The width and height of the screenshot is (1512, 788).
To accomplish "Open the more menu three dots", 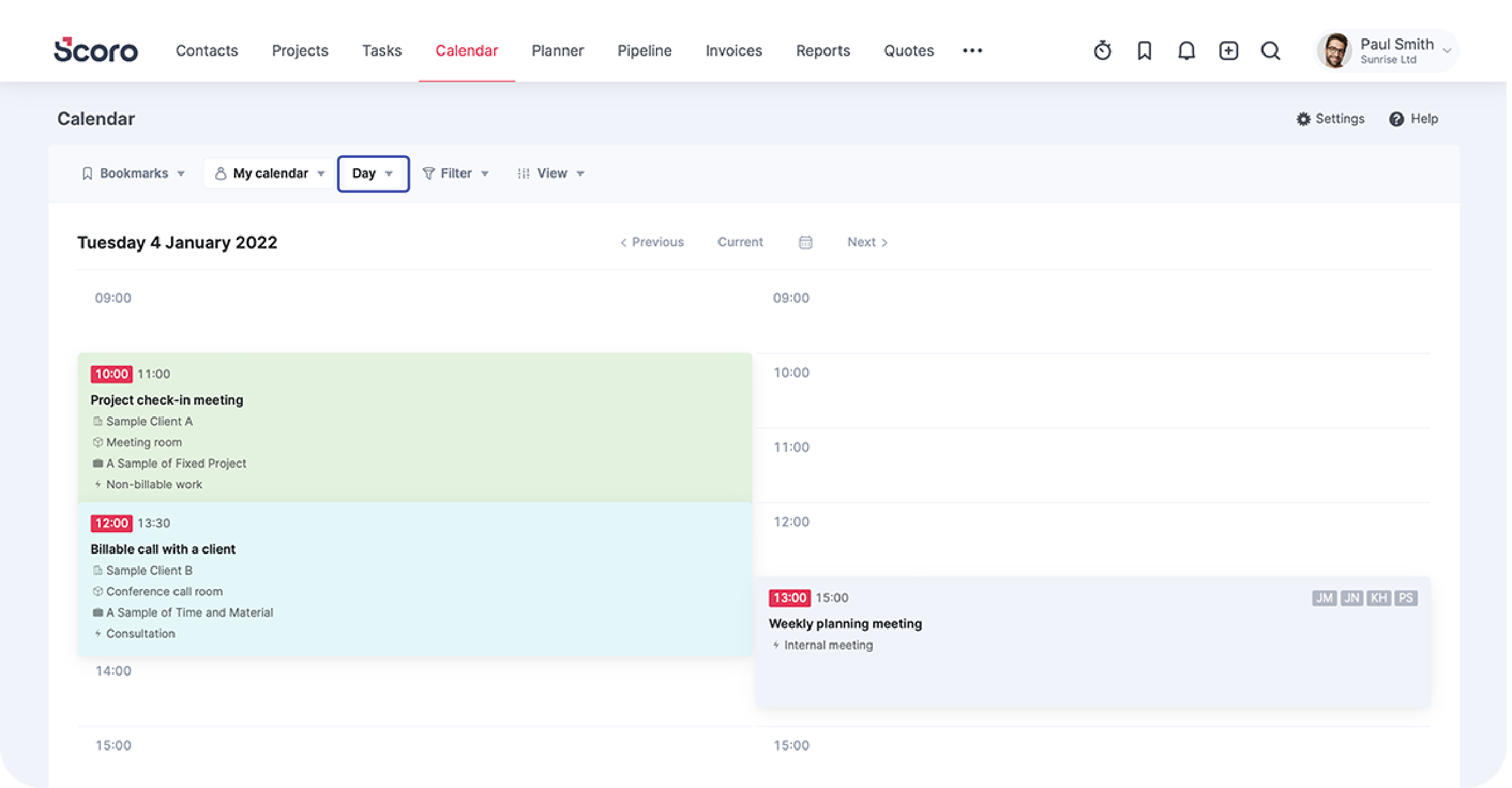I will [x=972, y=51].
